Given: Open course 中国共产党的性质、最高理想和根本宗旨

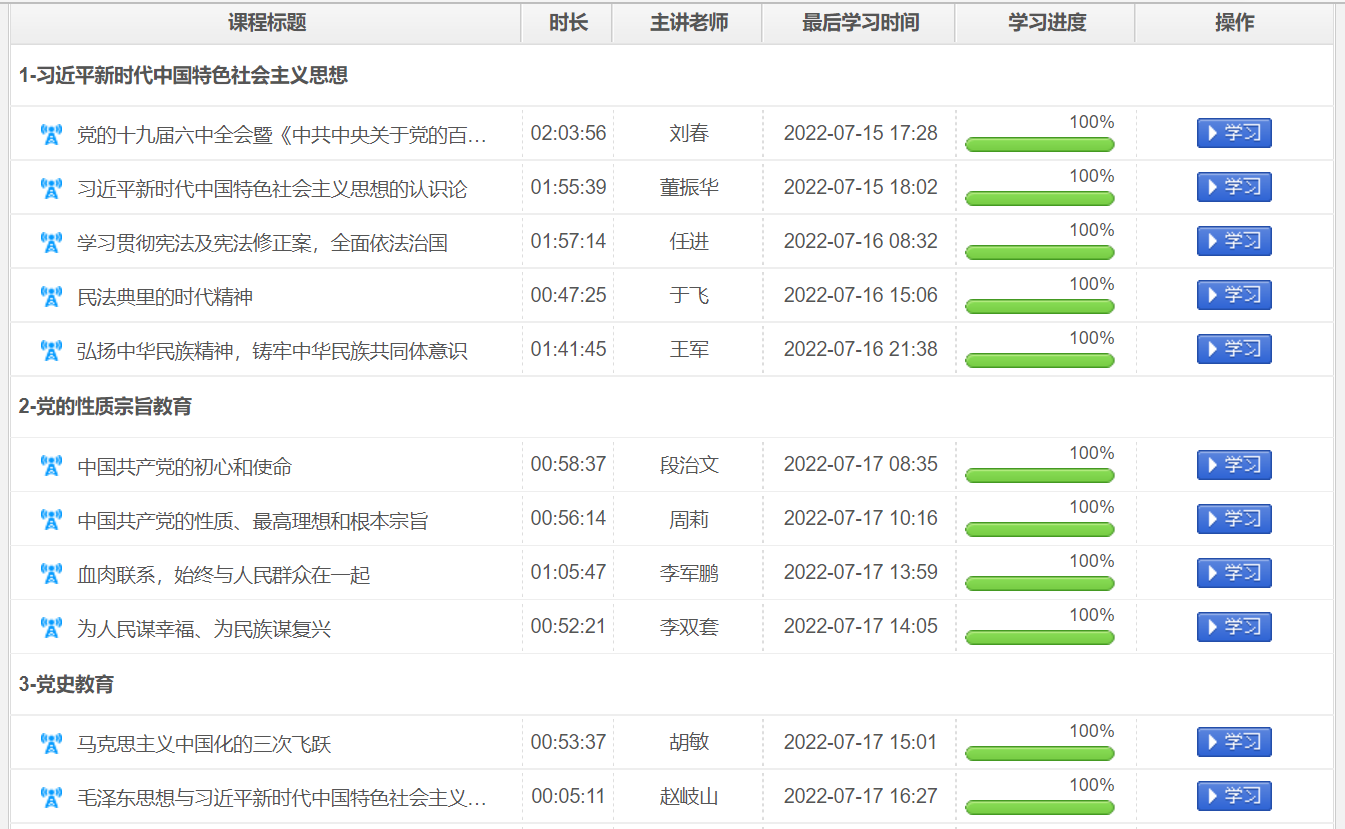Looking at the screenshot, I should tap(253, 521).
